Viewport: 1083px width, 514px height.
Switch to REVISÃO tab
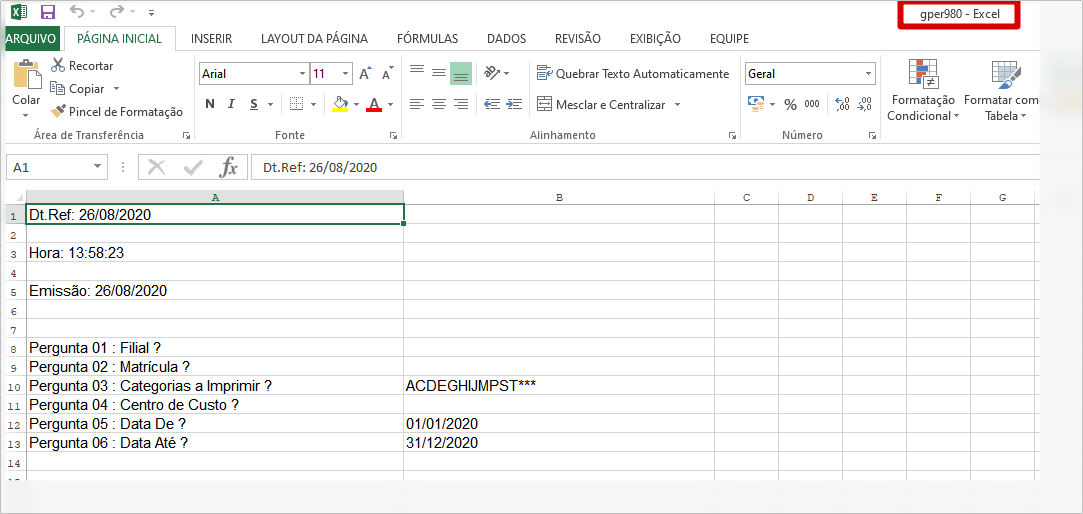578,39
